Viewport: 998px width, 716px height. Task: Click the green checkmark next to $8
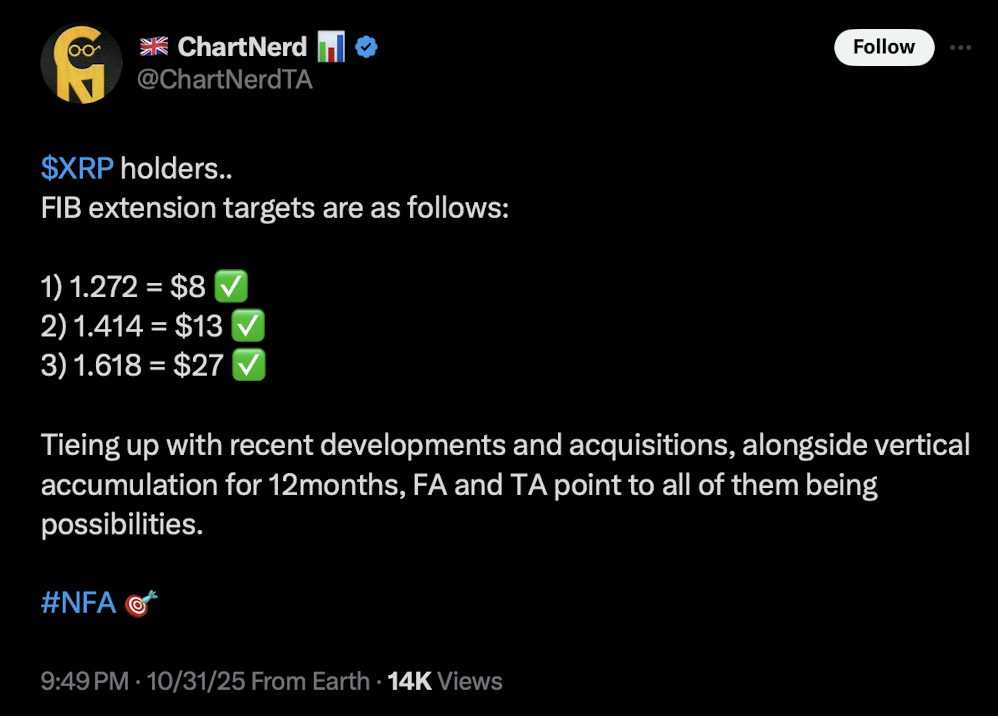pos(232,288)
